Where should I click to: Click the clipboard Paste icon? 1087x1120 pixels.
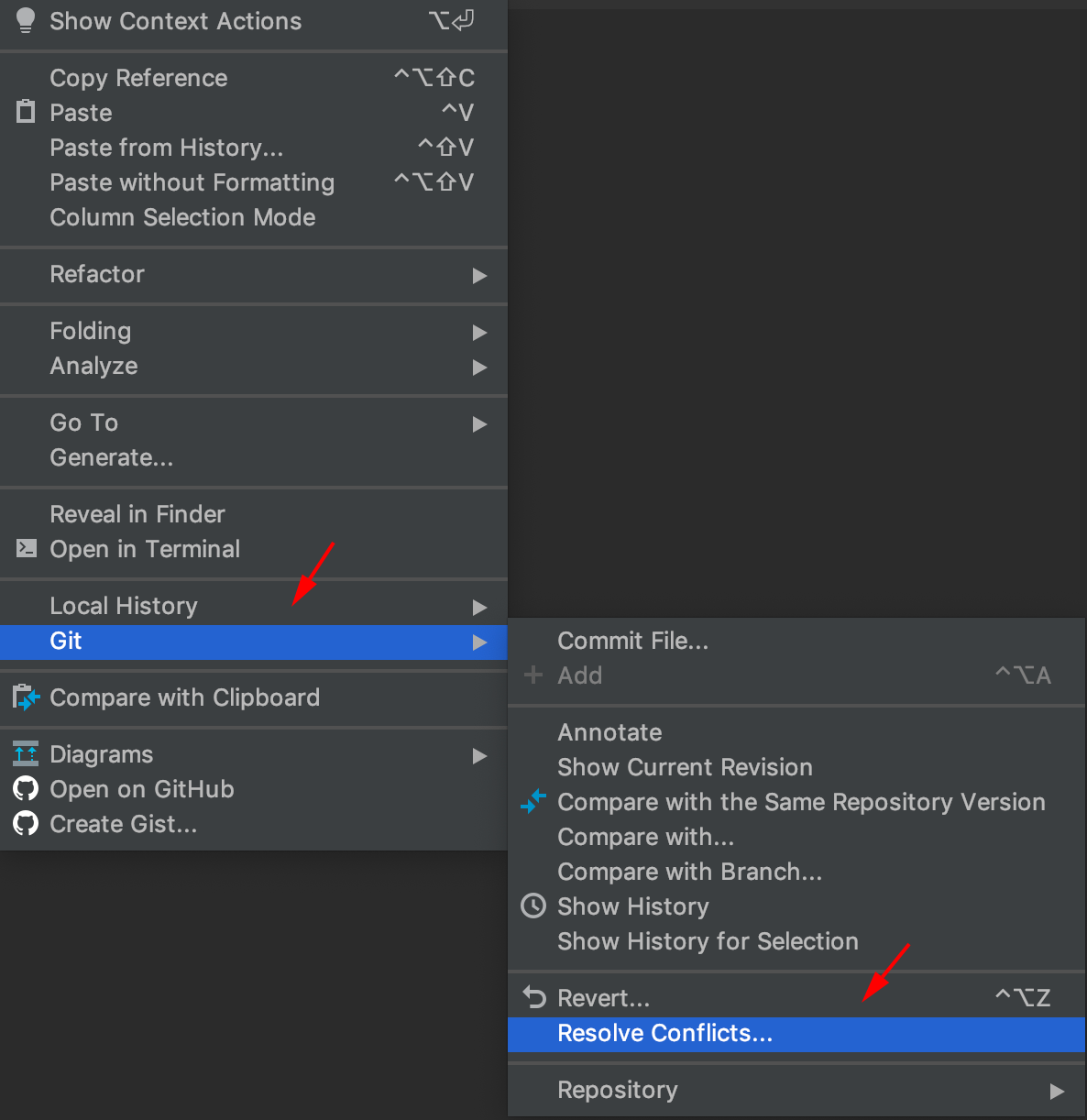coord(26,112)
